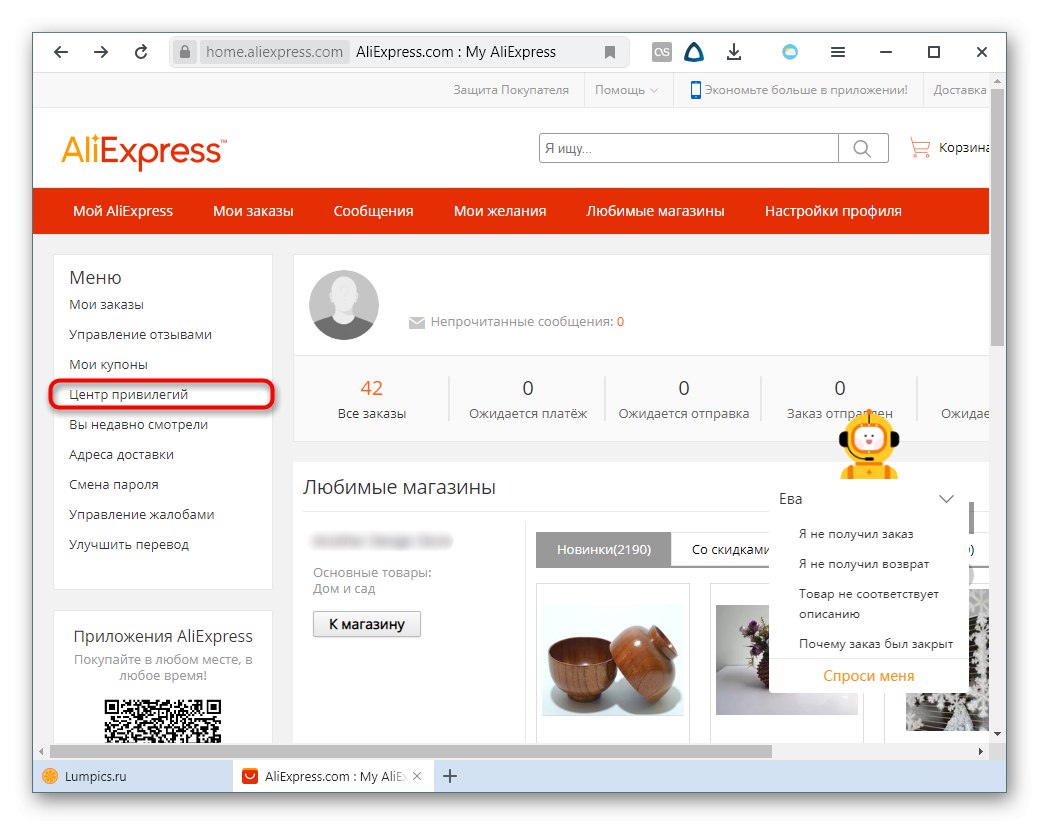Click the unread messages count 0
1039x825 pixels.
[620, 321]
